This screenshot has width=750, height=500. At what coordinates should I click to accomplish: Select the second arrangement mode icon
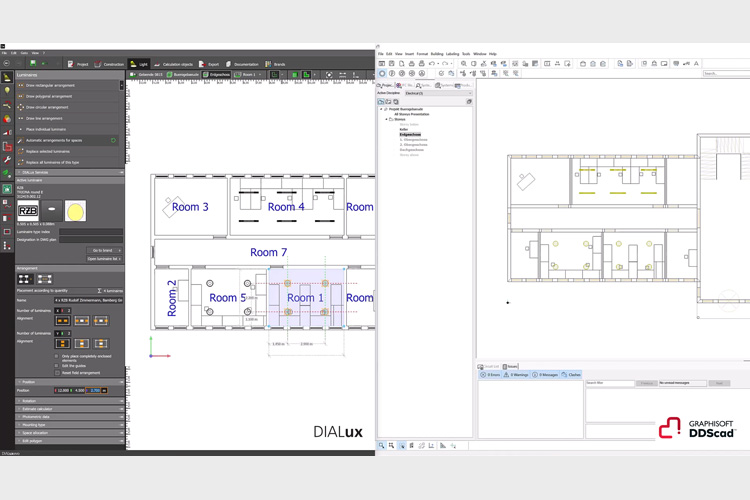click(44, 279)
